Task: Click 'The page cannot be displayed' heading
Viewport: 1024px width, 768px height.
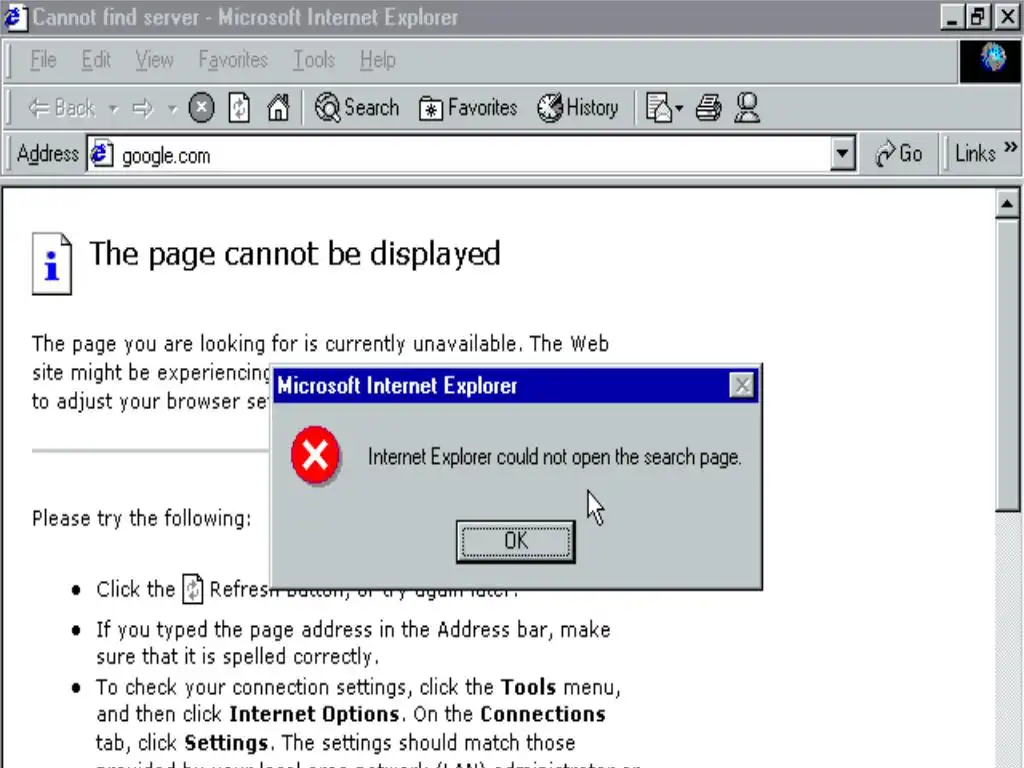Action: click(295, 255)
